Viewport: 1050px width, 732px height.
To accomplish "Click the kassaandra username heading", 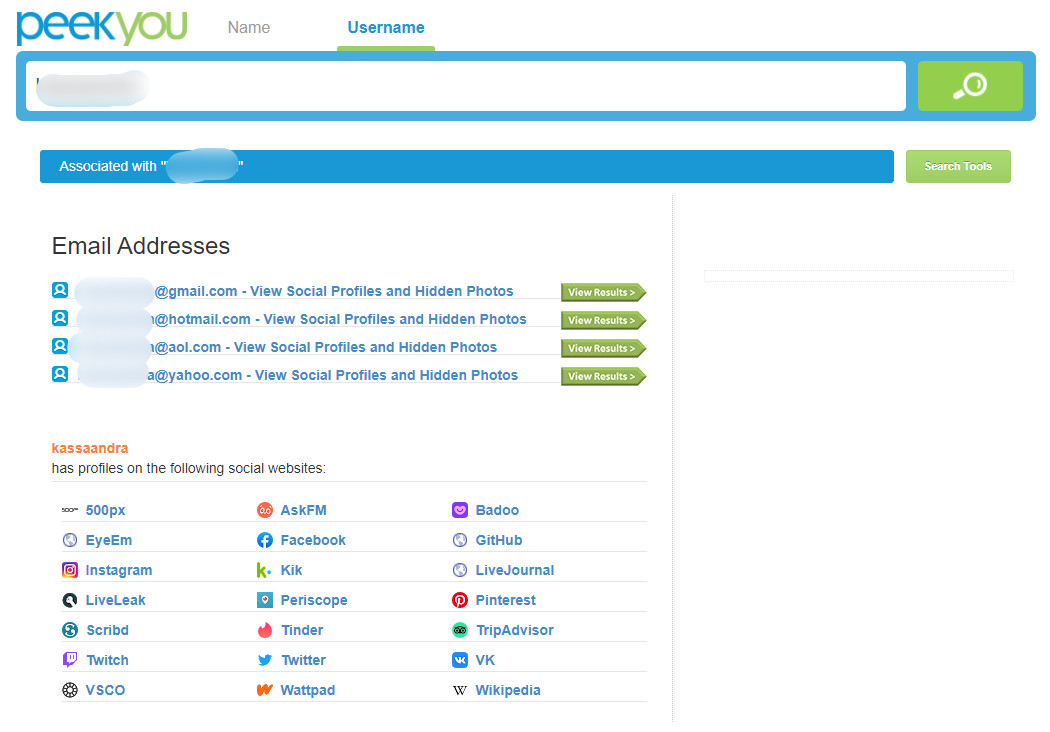I will [x=90, y=448].
